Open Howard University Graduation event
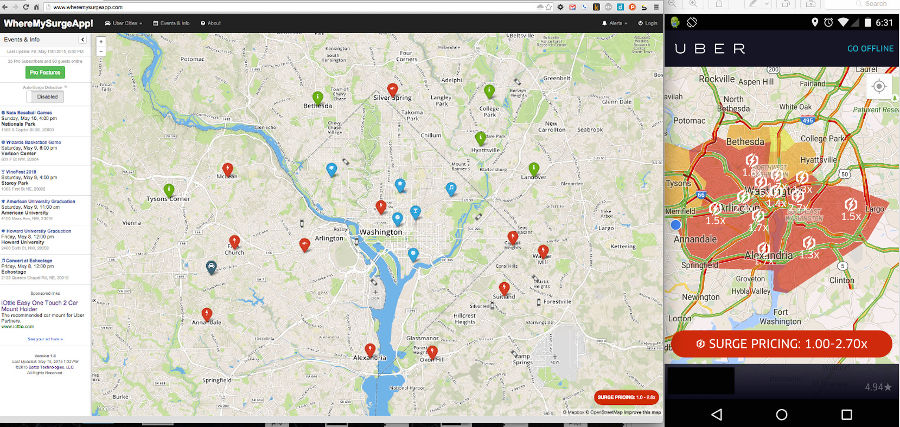 pos(36,231)
